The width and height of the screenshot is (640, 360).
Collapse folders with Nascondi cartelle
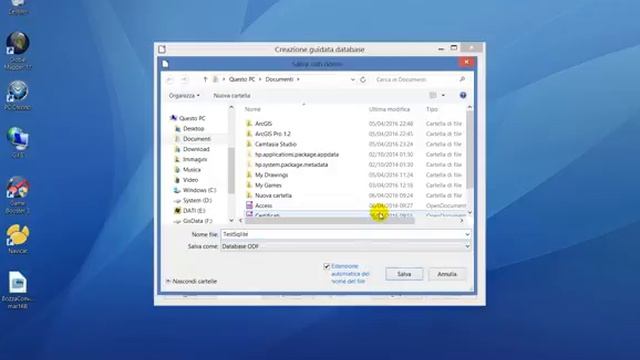tap(191, 281)
